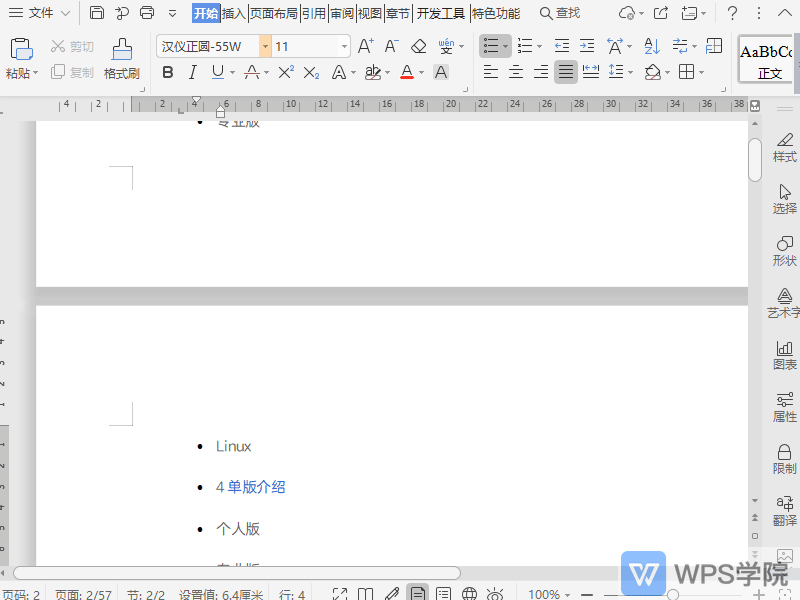This screenshot has height=600, width=800.
Task: Switch to 审阅 Review tab
Action: (342, 13)
